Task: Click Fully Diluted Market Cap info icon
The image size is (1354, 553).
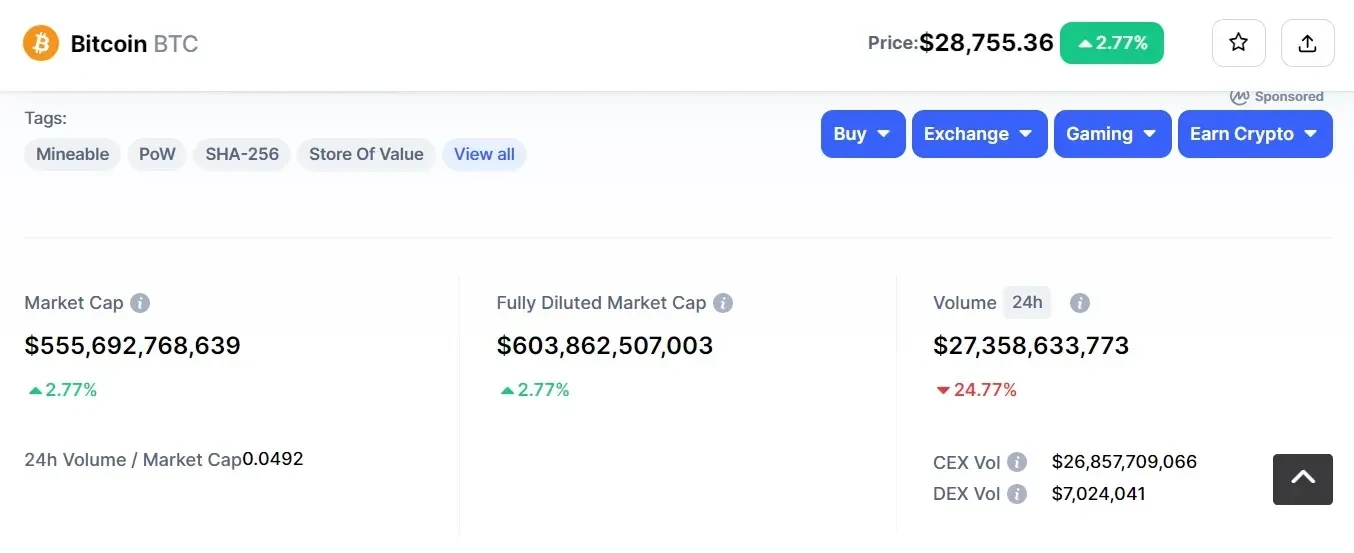Action: tap(723, 303)
